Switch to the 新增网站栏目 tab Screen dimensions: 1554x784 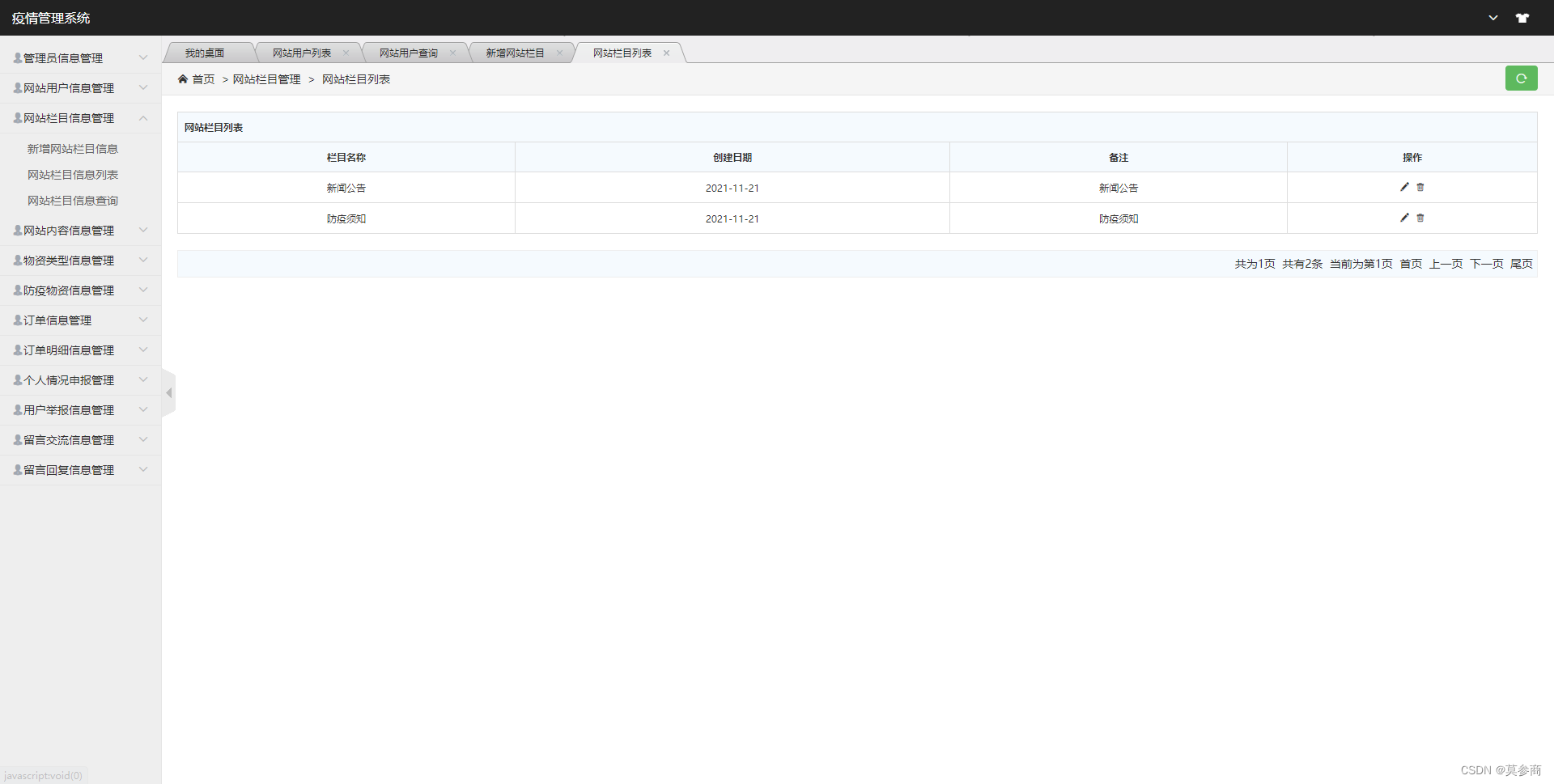point(516,53)
